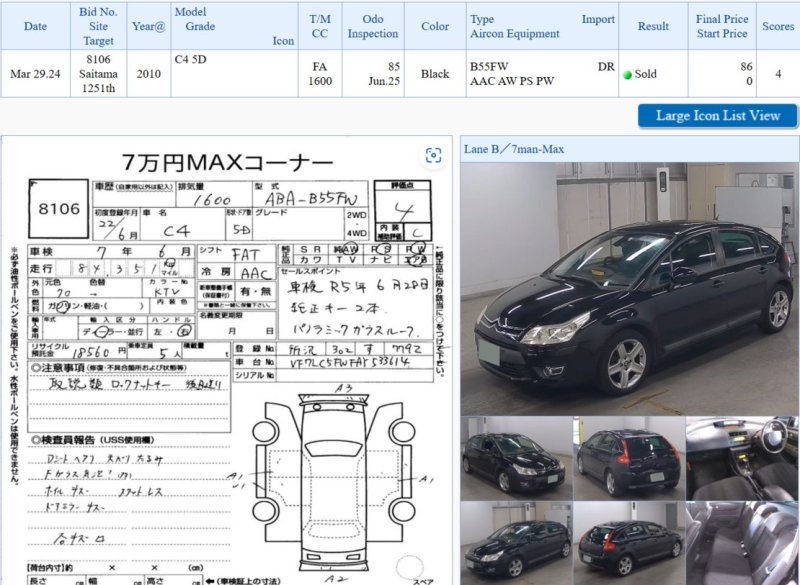This screenshot has width=800, height=585.
Task: Click the Date column header
Action: point(35,26)
